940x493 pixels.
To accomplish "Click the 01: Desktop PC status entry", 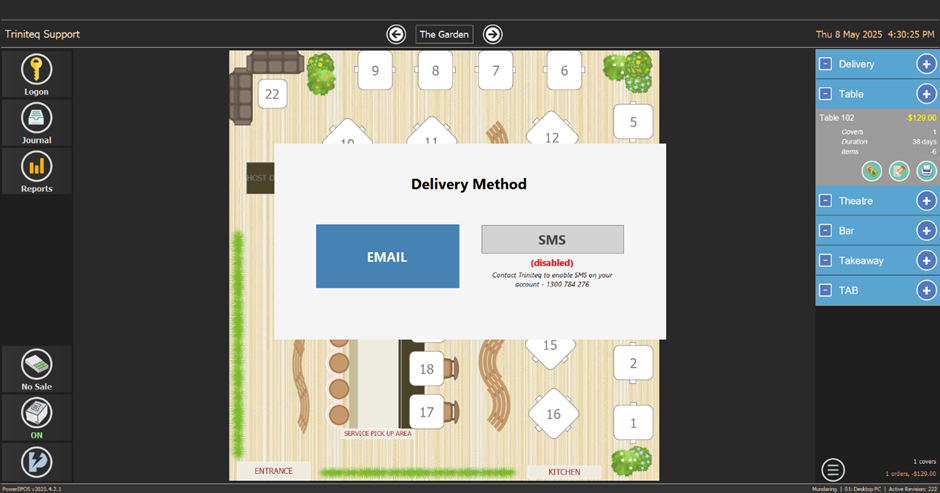I will [863, 489].
